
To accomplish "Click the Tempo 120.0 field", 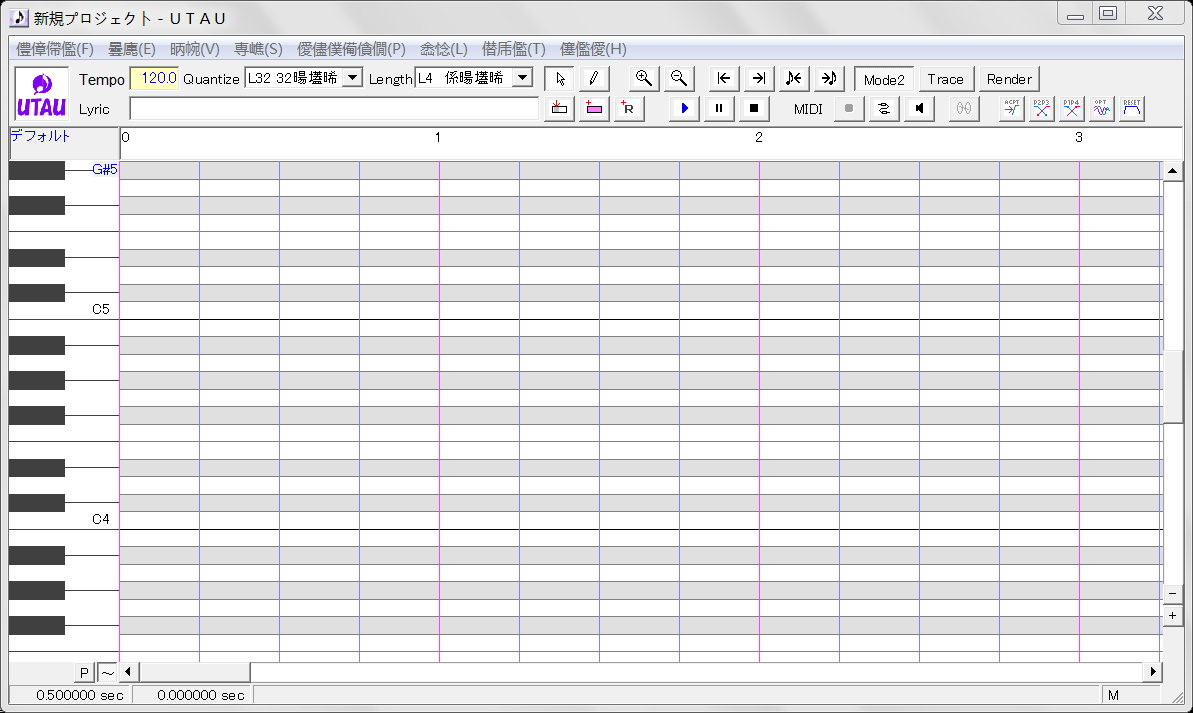I will tap(154, 78).
